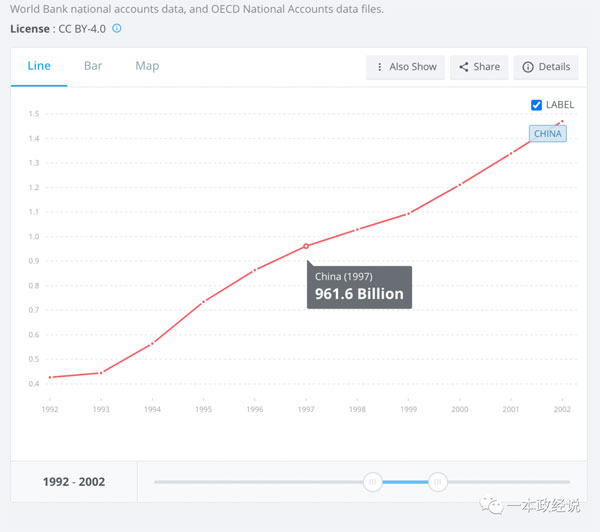600x532 pixels.
Task: Click the Share button label
Action: tap(487, 67)
